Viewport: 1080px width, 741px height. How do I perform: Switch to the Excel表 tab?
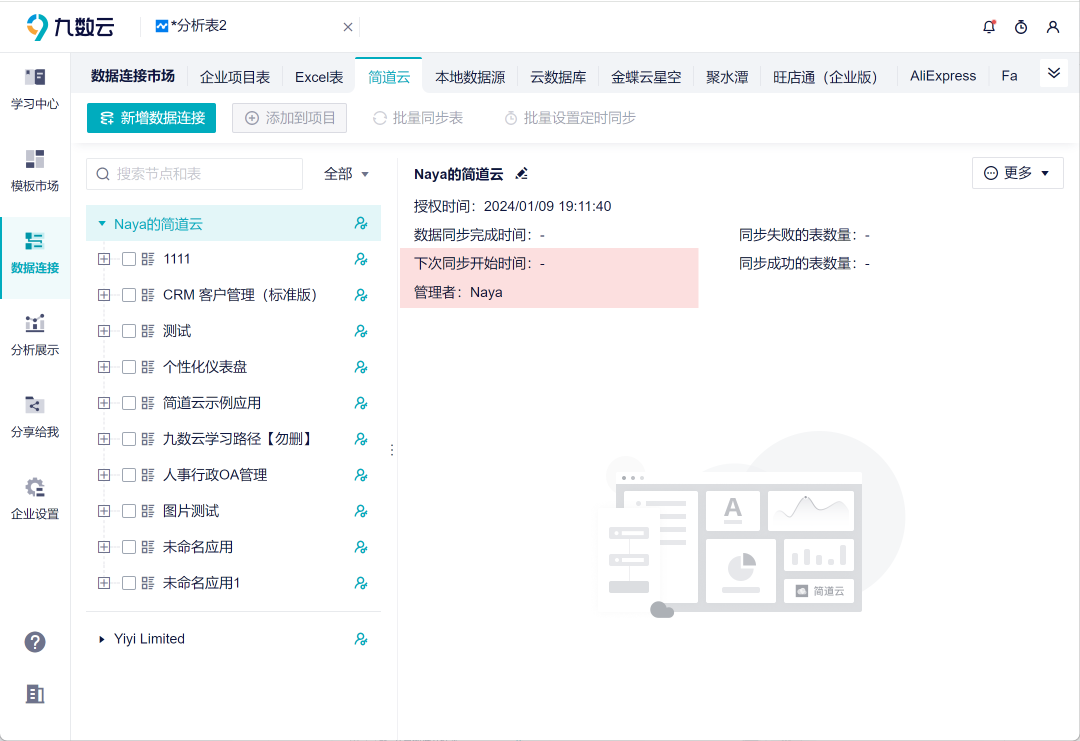[x=319, y=77]
